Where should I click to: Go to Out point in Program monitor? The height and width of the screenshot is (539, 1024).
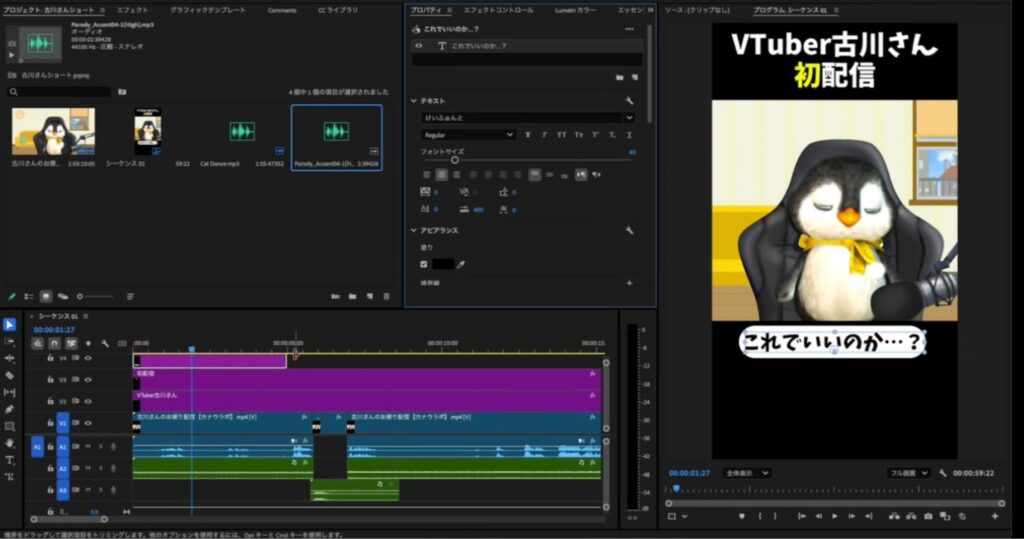point(869,516)
